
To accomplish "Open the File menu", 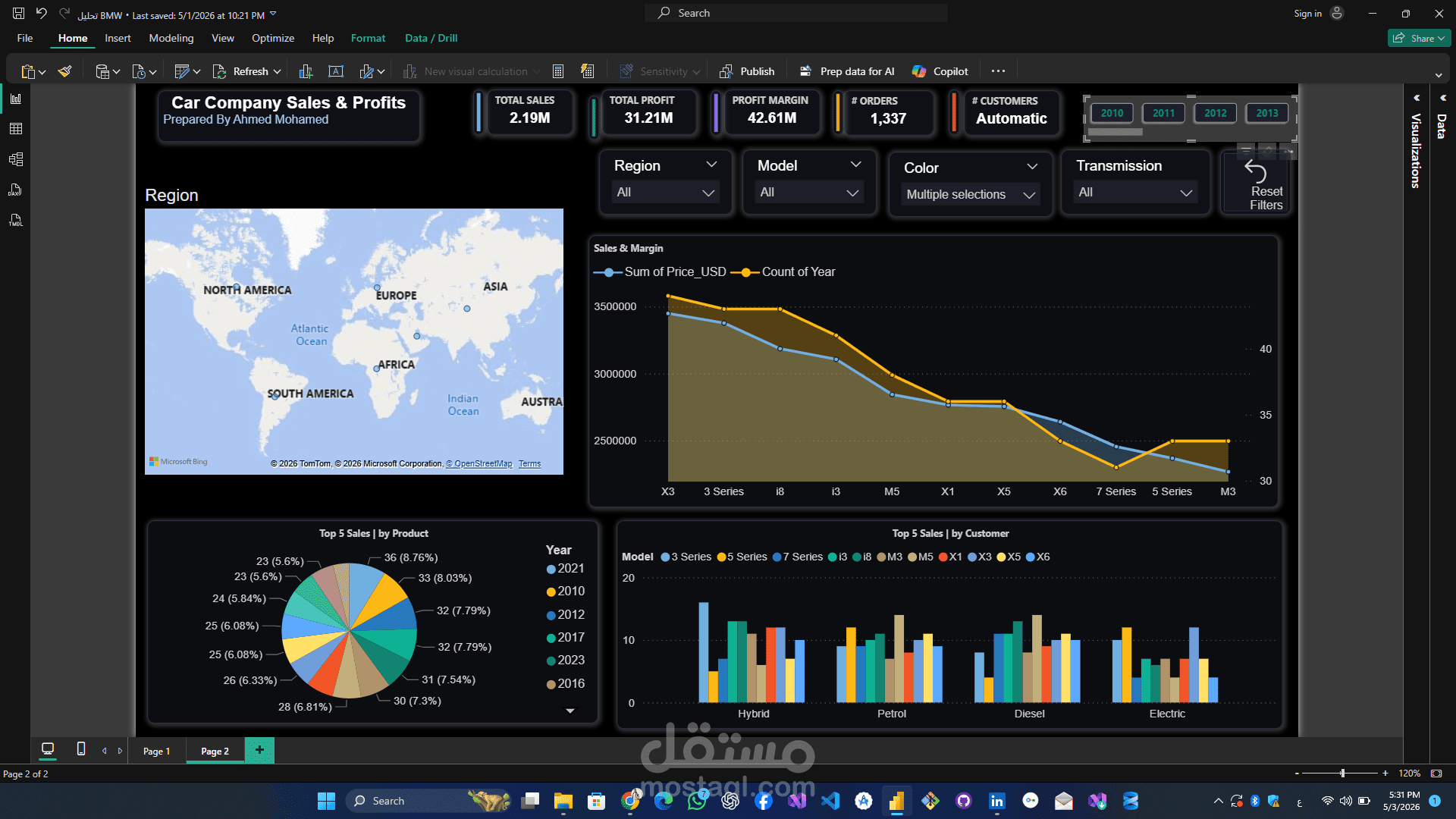I will click(25, 38).
